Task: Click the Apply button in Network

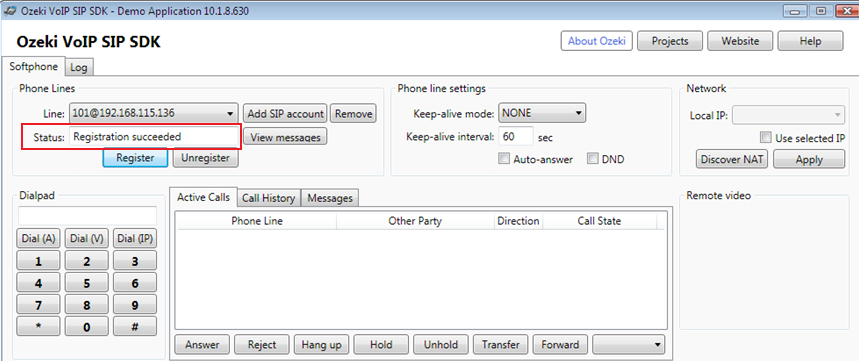Action: (809, 159)
